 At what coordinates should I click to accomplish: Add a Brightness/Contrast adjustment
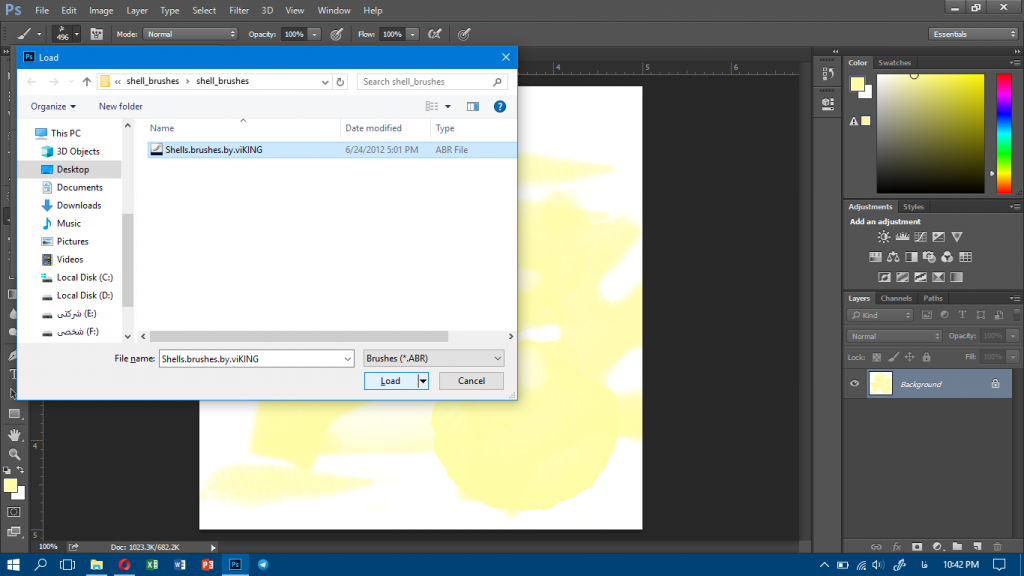click(884, 237)
